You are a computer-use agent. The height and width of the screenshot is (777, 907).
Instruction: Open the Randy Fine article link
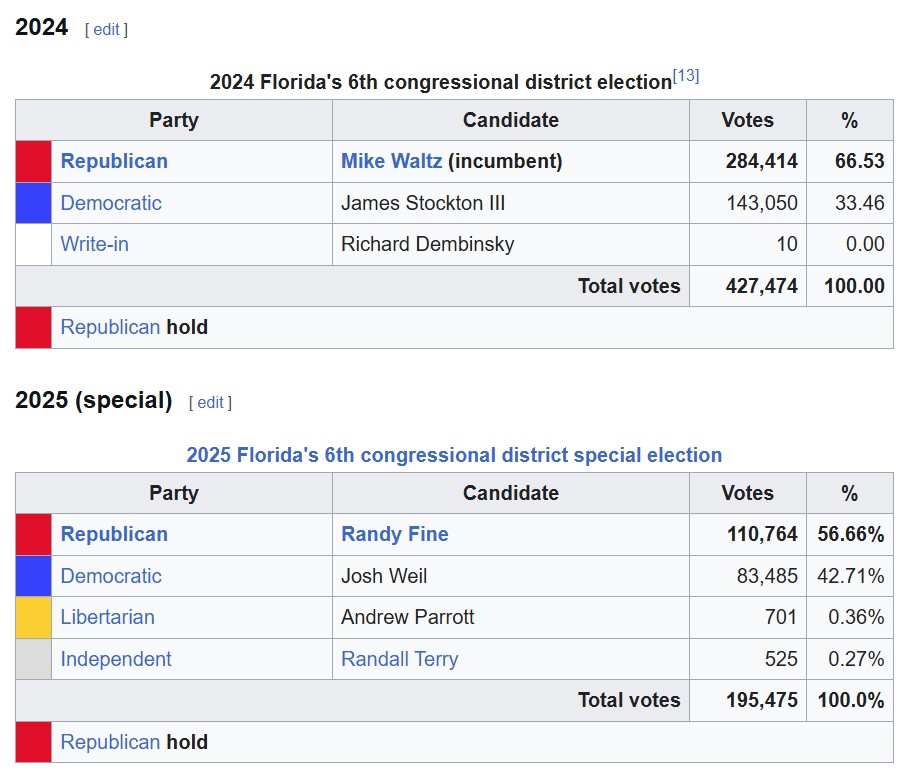tap(394, 534)
